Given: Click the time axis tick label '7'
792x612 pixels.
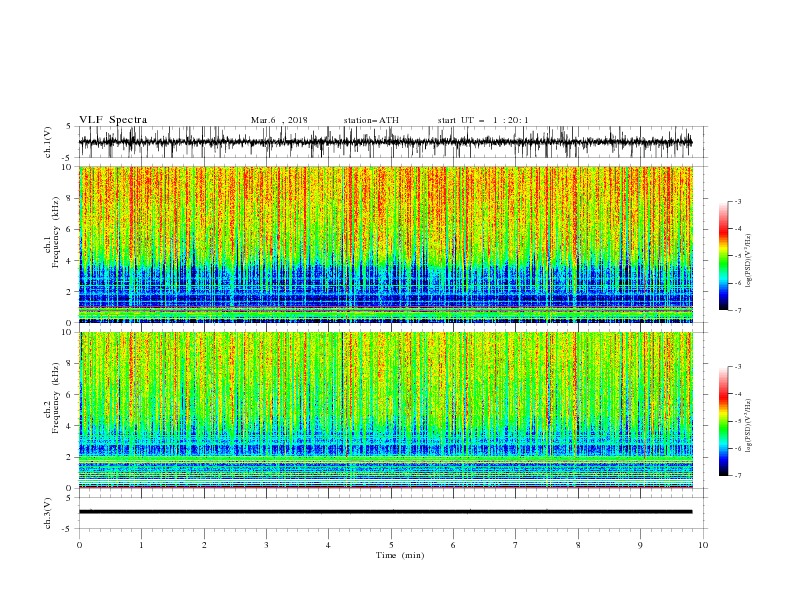Looking at the screenshot, I should (516, 545).
